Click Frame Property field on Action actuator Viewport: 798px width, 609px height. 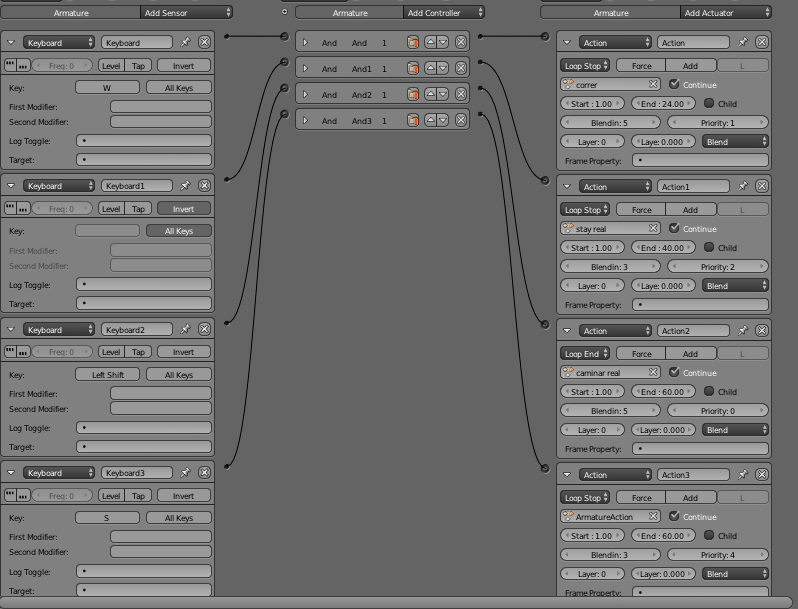700,160
